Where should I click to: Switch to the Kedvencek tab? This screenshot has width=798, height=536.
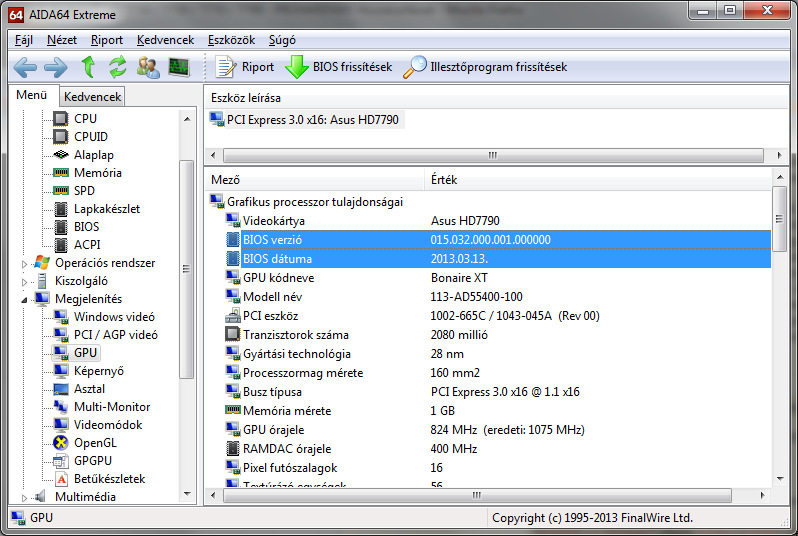click(92, 97)
